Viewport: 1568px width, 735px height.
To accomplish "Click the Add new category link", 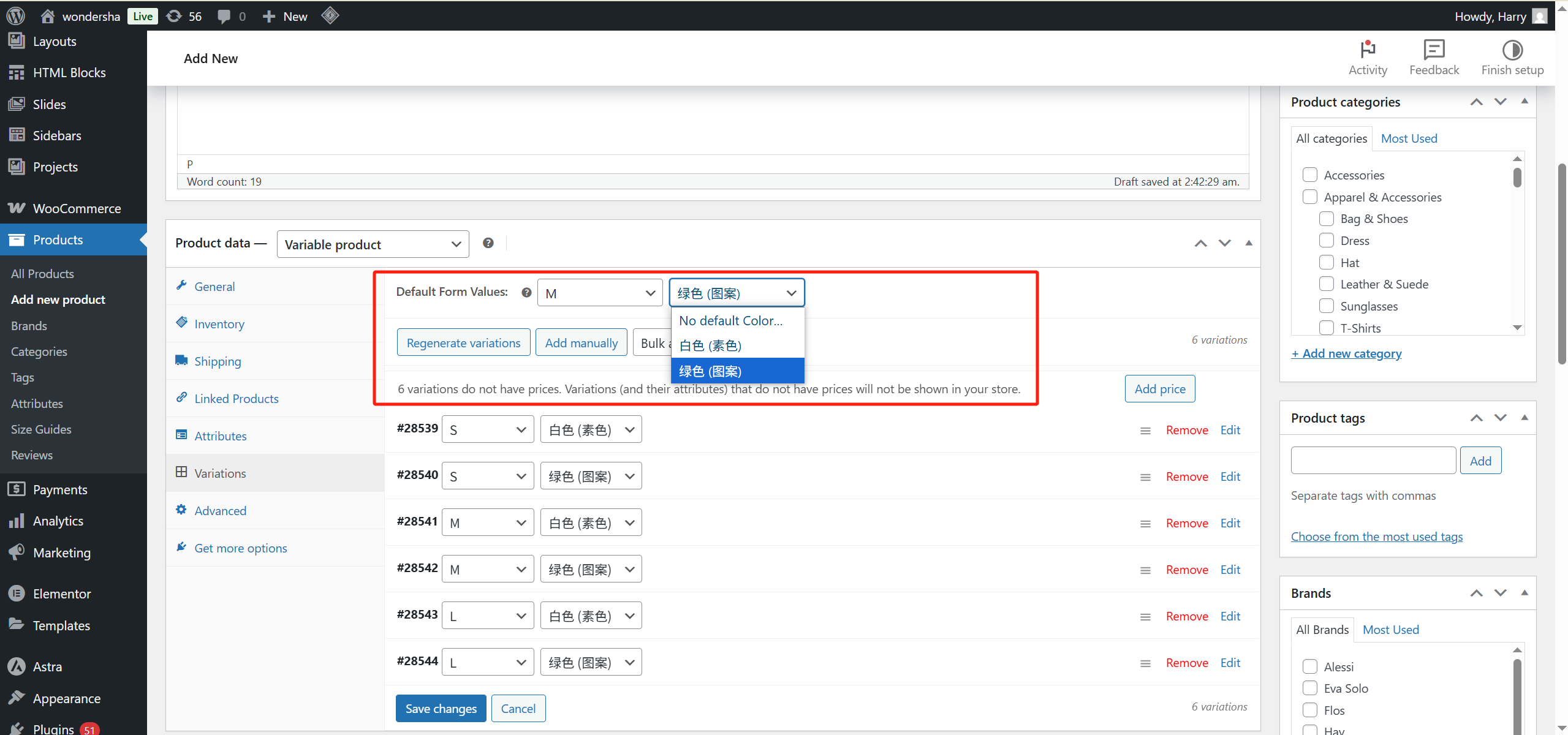I will (1346, 353).
